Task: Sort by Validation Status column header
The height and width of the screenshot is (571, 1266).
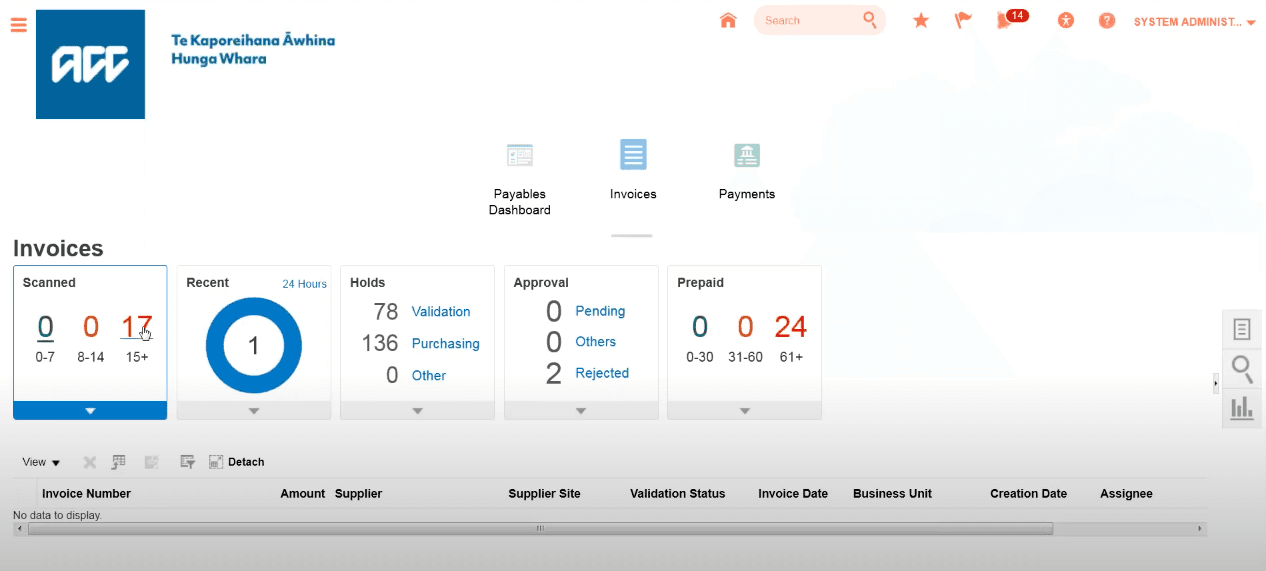Action: (677, 494)
